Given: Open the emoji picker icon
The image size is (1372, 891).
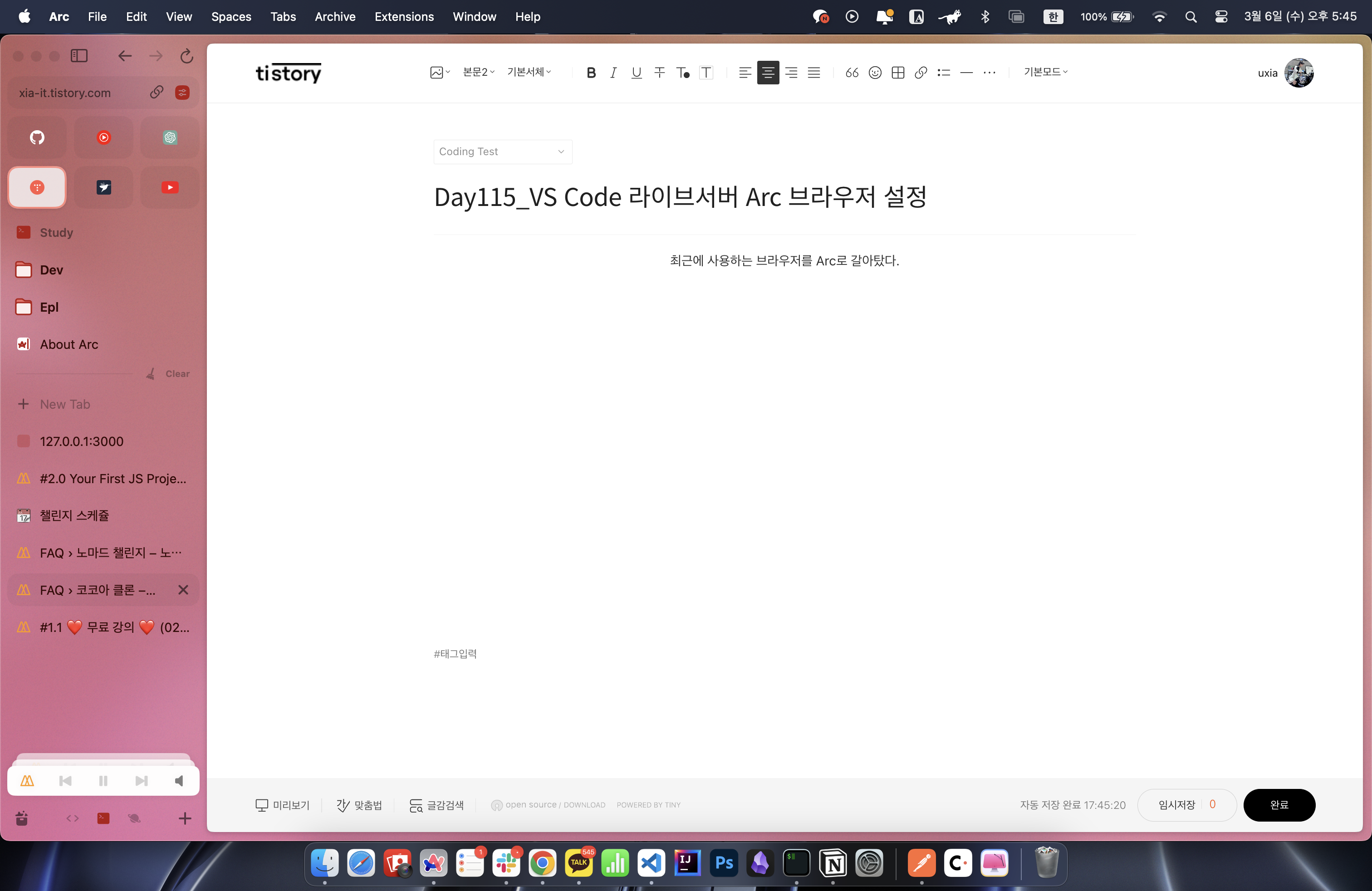Looking at the screenshot, I should pyautogui.click(x=874, y=73).
